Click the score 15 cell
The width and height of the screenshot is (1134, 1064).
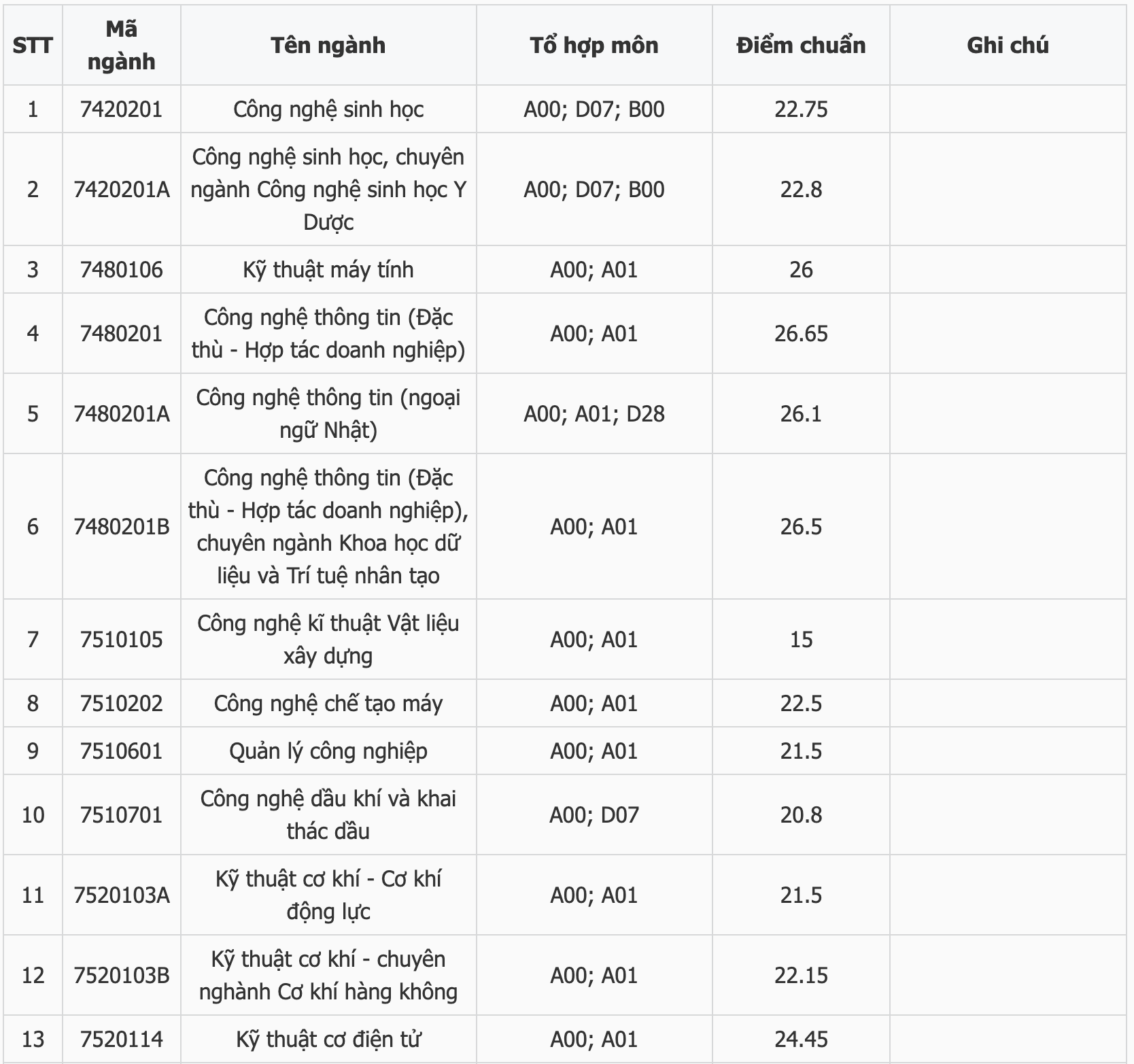tap(801, 640)
